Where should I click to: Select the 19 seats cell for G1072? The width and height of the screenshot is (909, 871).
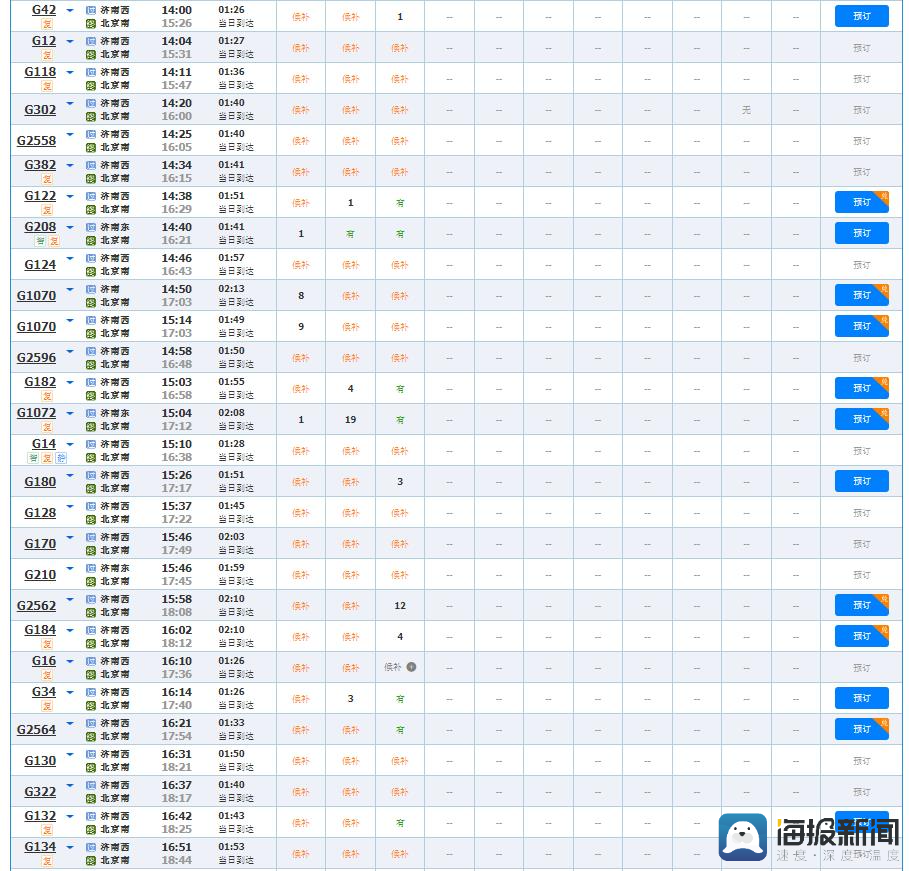(x=350, y=420)
